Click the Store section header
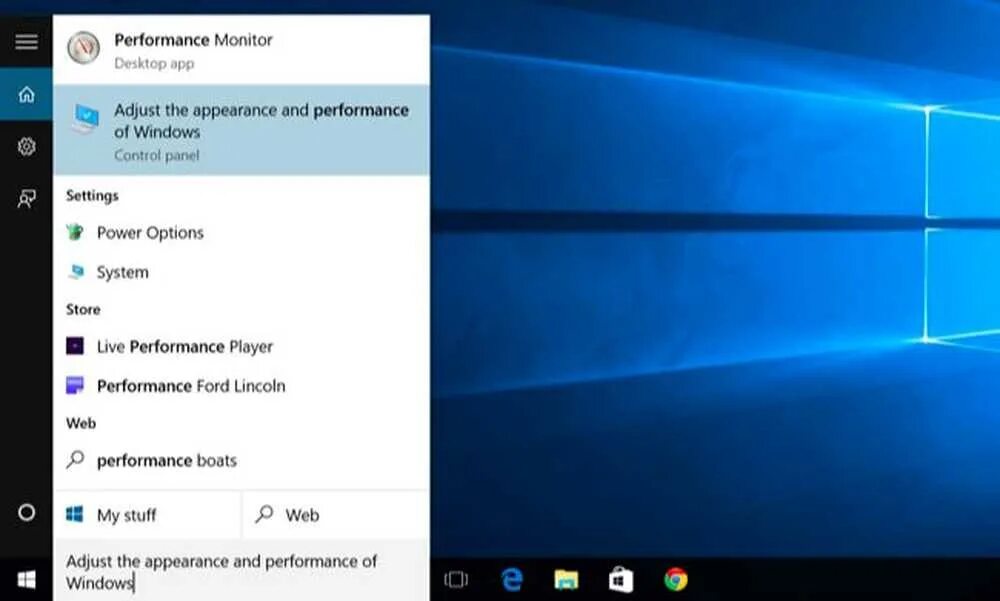 (x=83, y=309)
